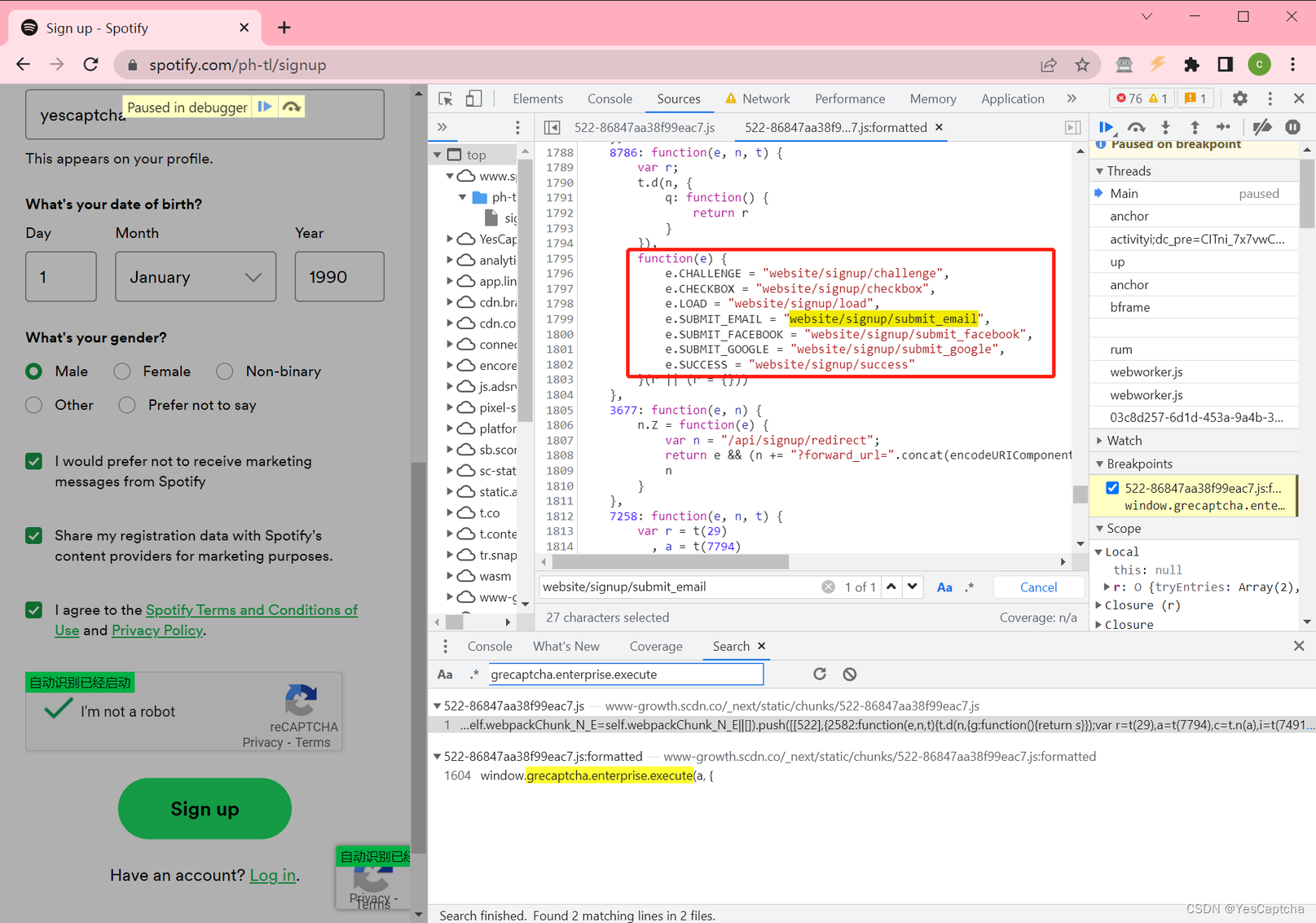Uncheck the agree to terms checkbox

pos(33,609)
